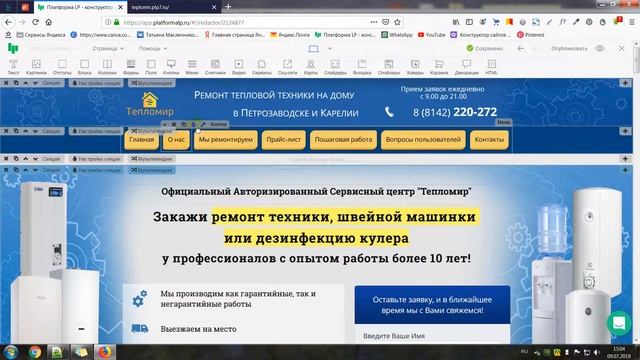Click the Введите Ваше Имя input field
Screen dimensions: 640x360
coord(432,336)
